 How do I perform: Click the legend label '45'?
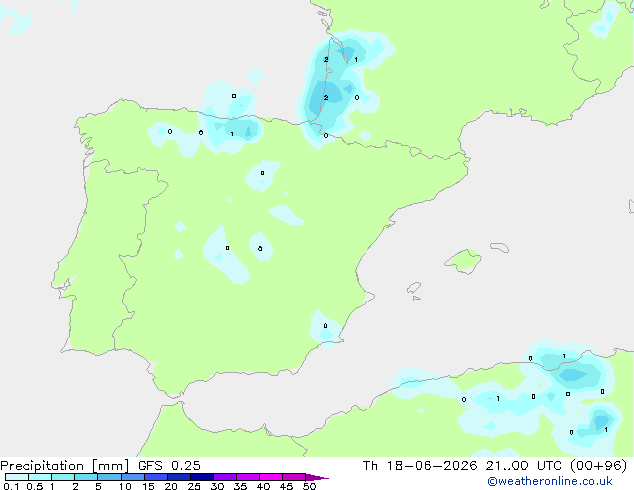click(x=286, y=486)
